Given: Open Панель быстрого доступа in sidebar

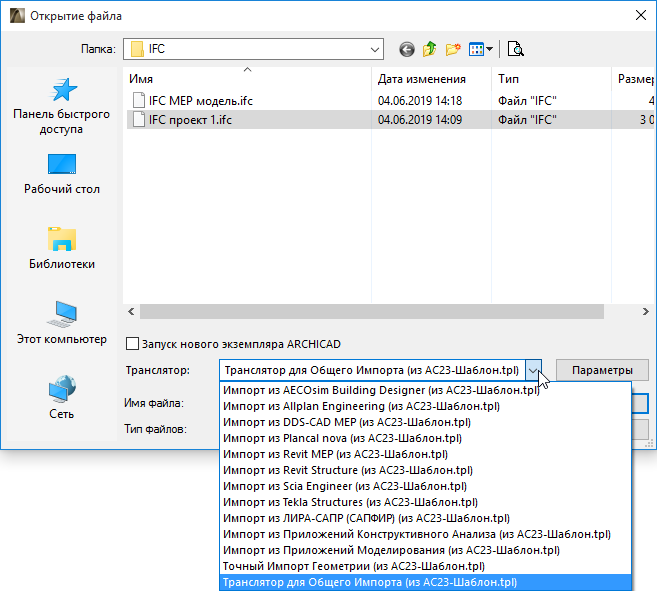Looking at the screenshot, I should [x=62, y=106].
